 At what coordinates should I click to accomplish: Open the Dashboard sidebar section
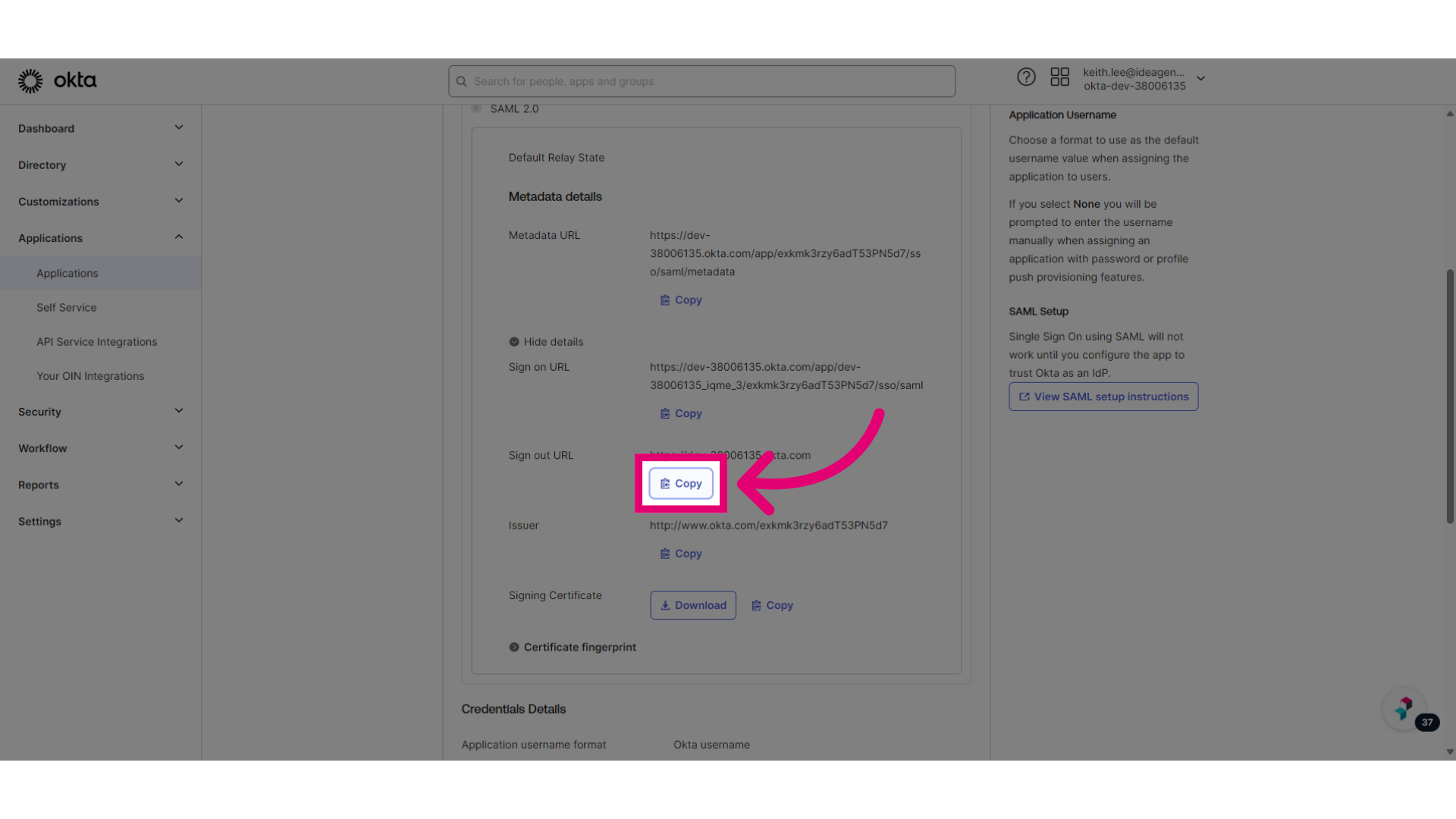click(100, 128)
